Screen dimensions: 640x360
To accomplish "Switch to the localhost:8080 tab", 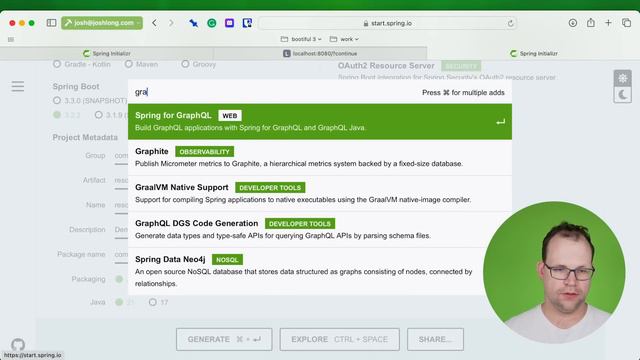I will click(320, 53).
